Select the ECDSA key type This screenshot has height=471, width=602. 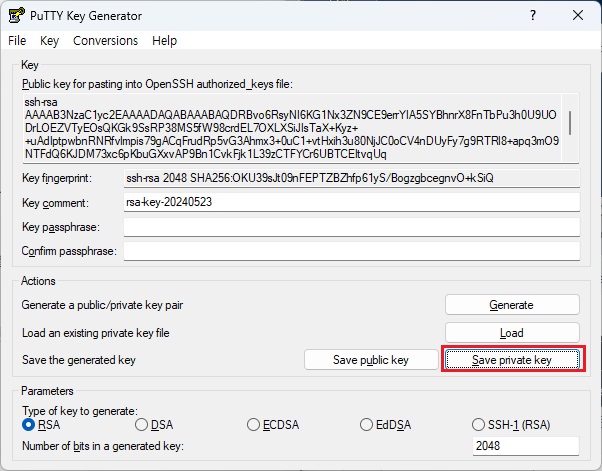tap(273, 425)
